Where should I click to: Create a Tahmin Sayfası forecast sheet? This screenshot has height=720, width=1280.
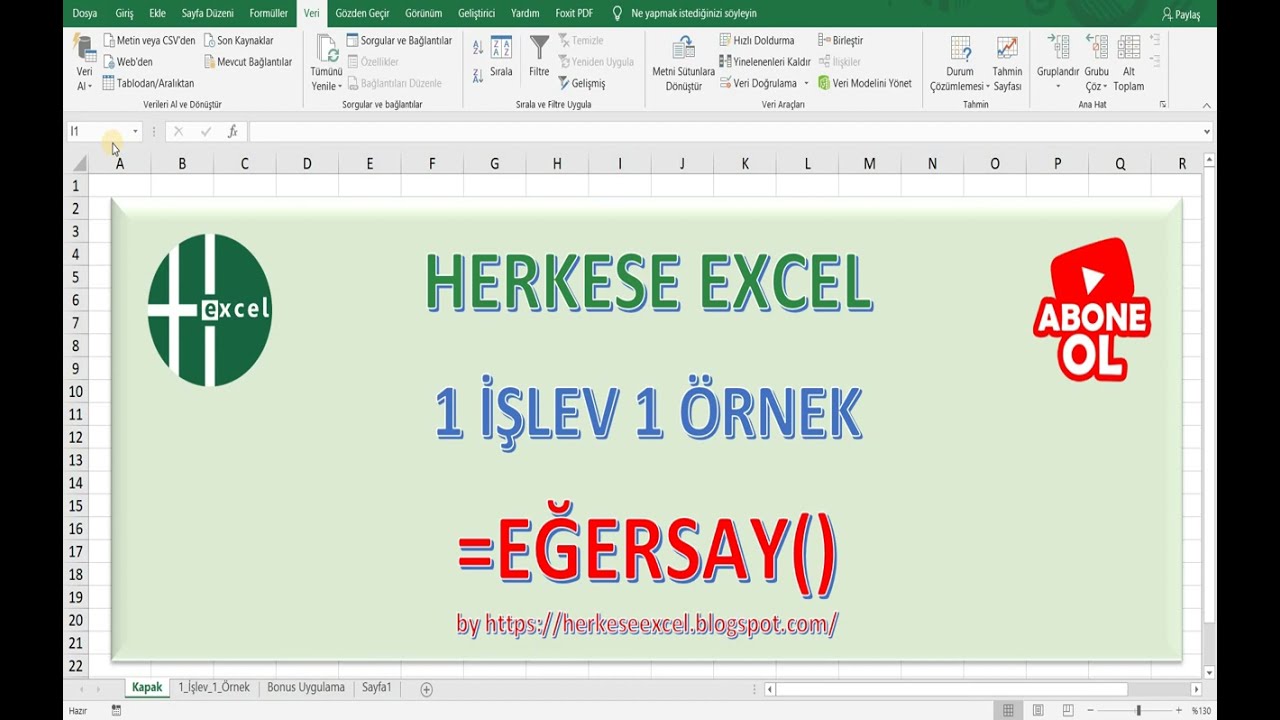[1007, 63]
